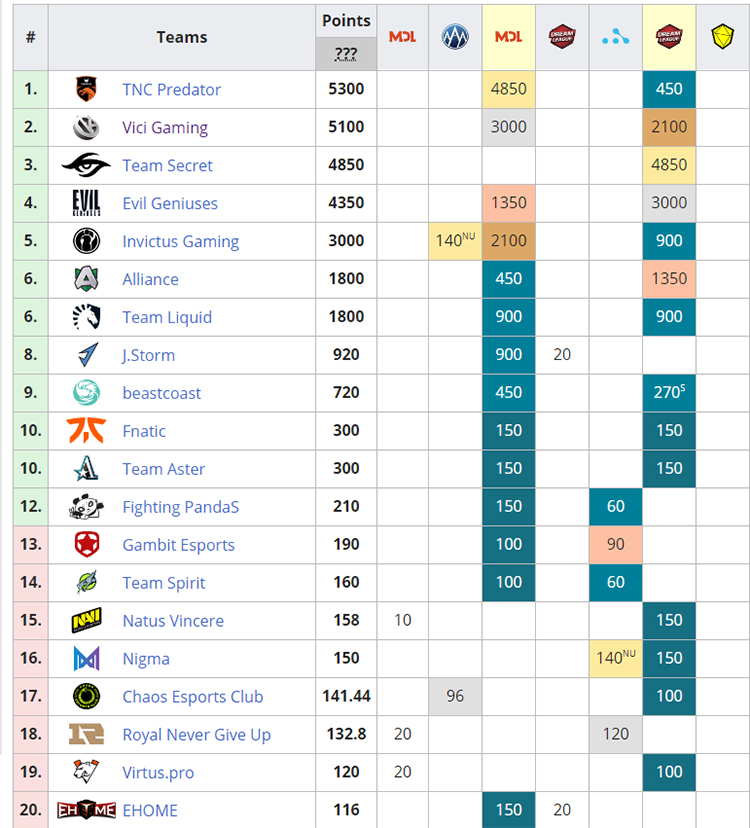Click the Vici Gaming team logo

(86, 127)
